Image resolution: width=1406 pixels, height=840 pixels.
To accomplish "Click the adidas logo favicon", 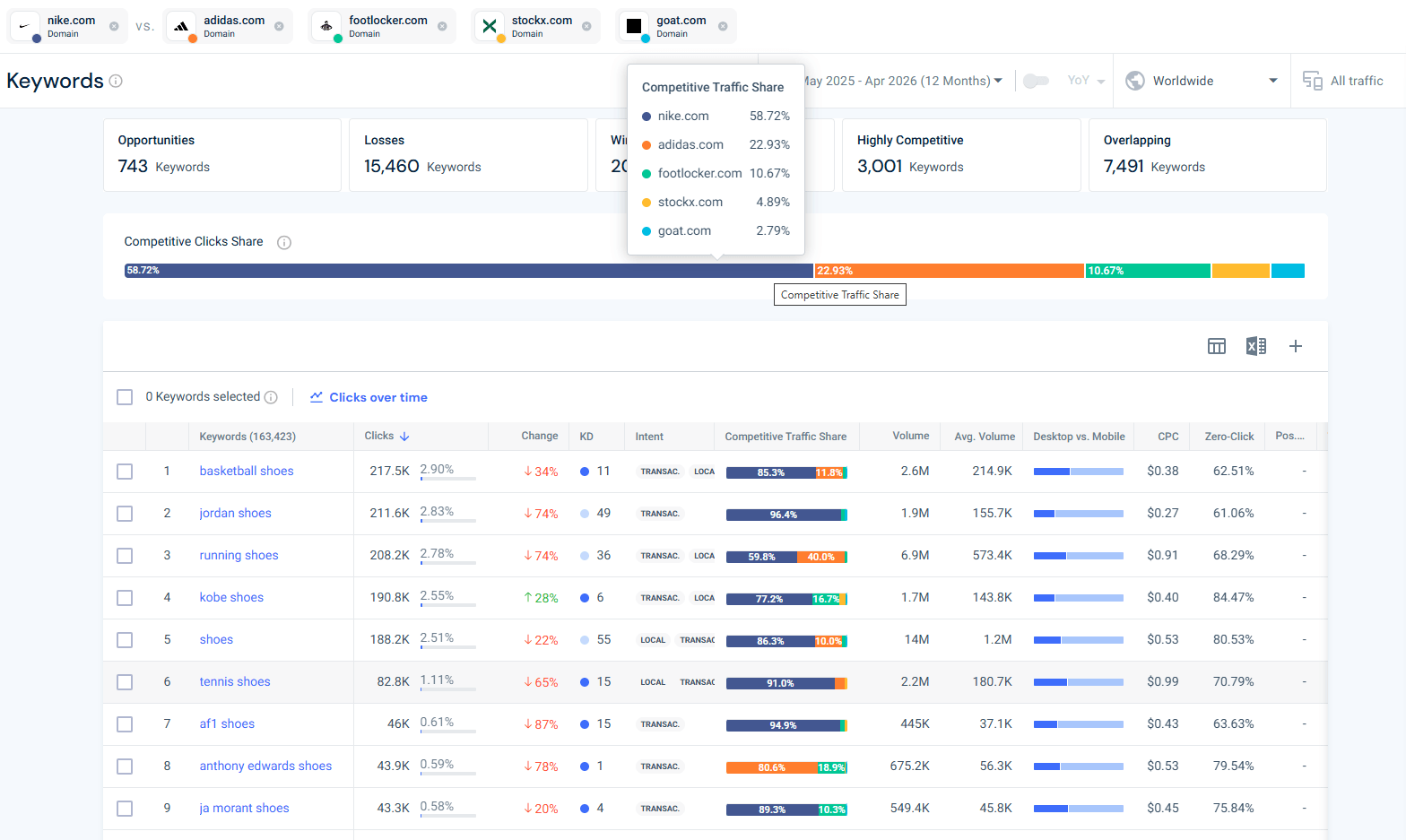I will (x=181, y=26).
